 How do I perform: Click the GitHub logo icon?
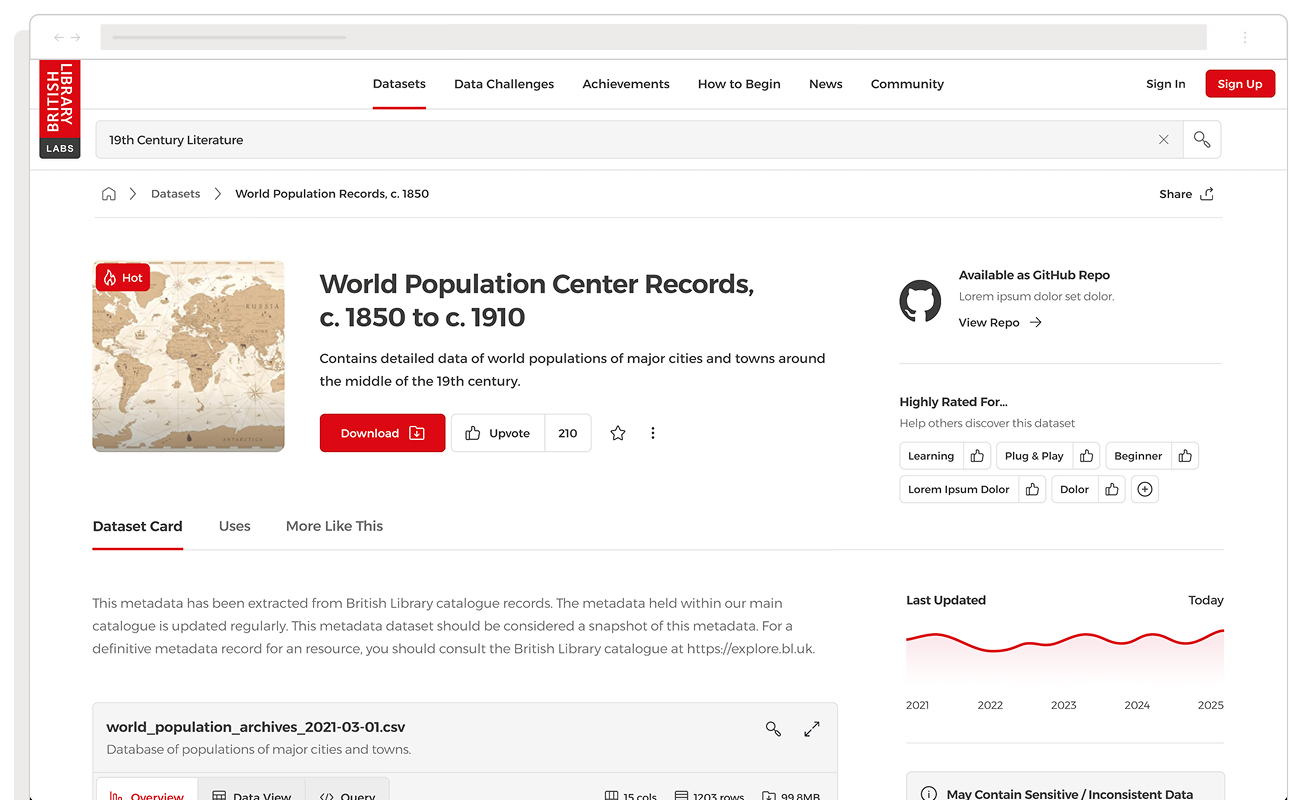pyautogui.click(x=920, y=300)
